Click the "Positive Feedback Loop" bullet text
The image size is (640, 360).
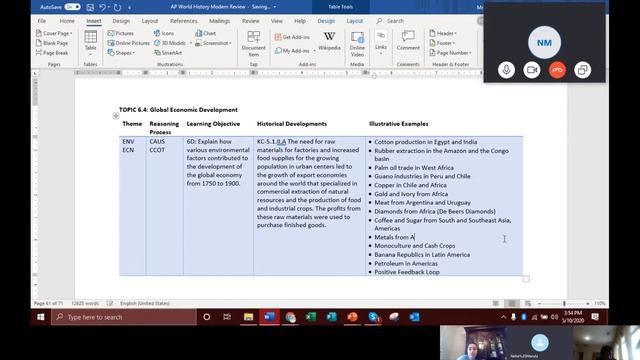pyautogui.click(x=407, y=272)
